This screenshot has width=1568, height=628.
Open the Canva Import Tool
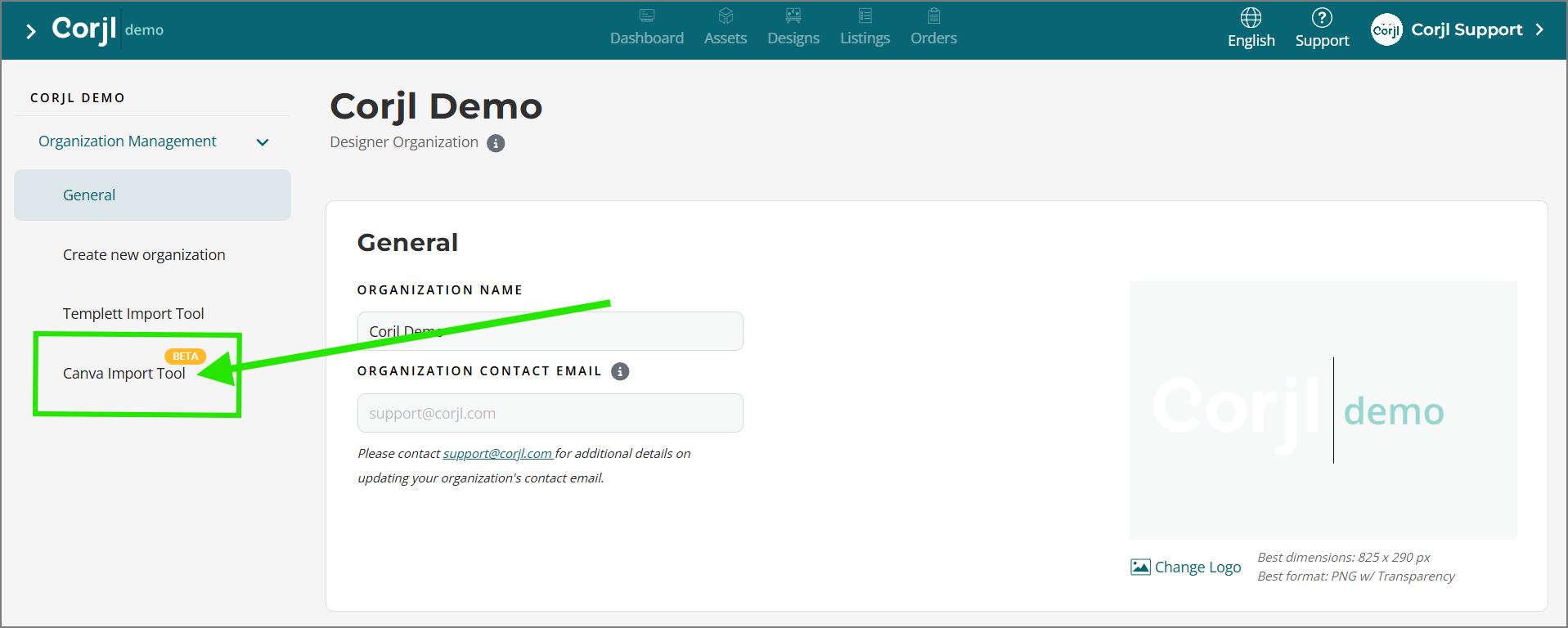[124, 374]
